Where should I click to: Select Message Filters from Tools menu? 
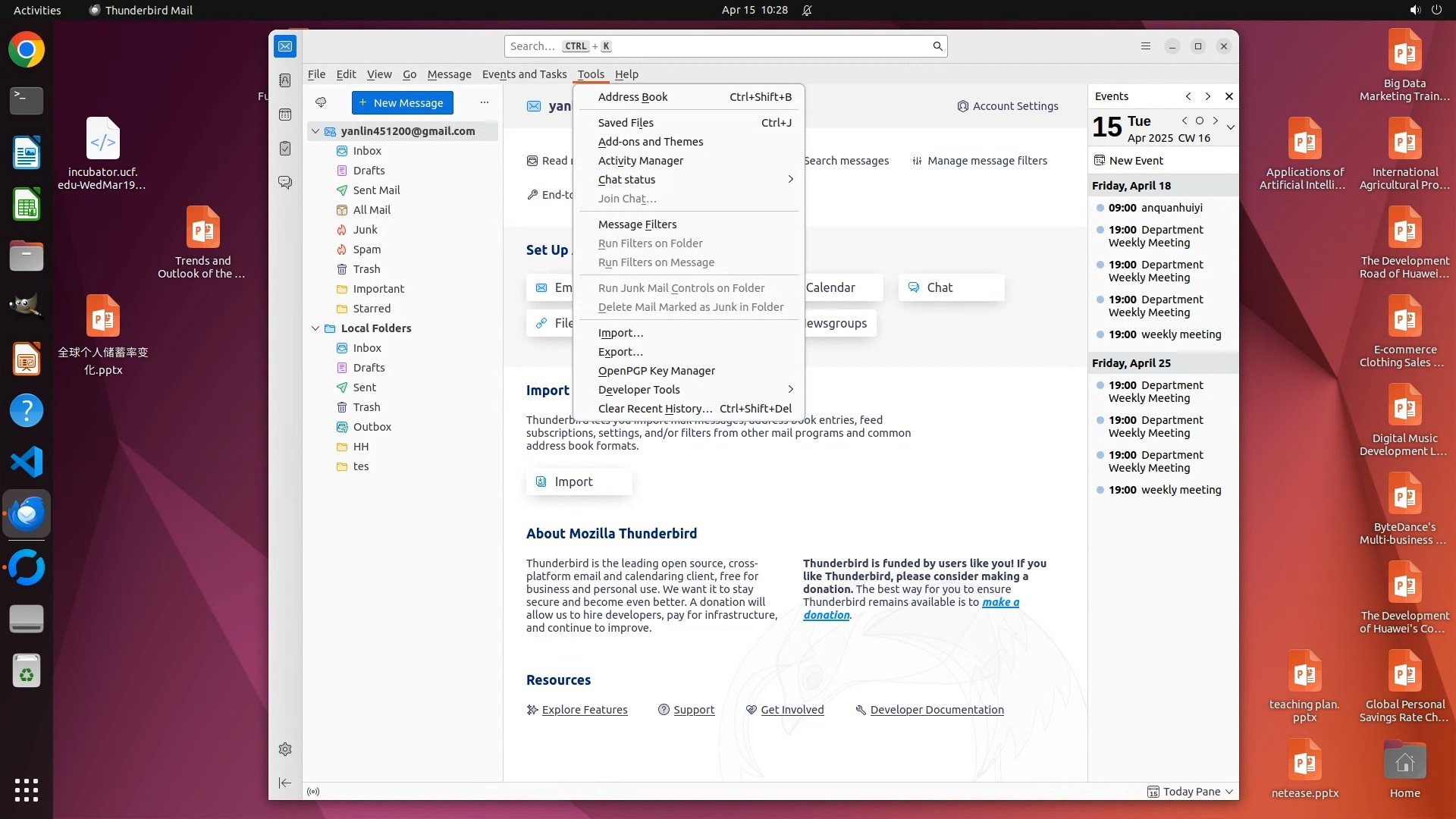[637, 224]
